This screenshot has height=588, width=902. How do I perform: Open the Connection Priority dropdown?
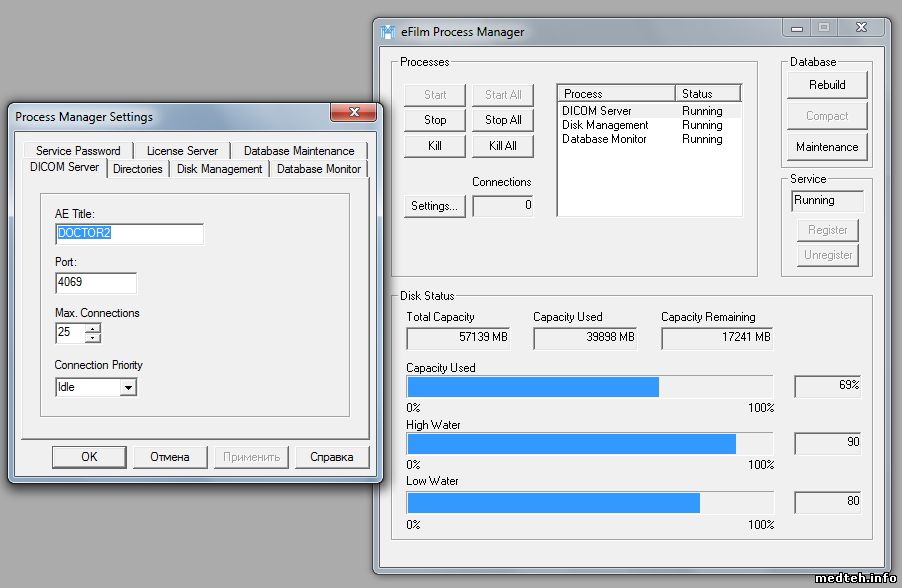(128, 387)
